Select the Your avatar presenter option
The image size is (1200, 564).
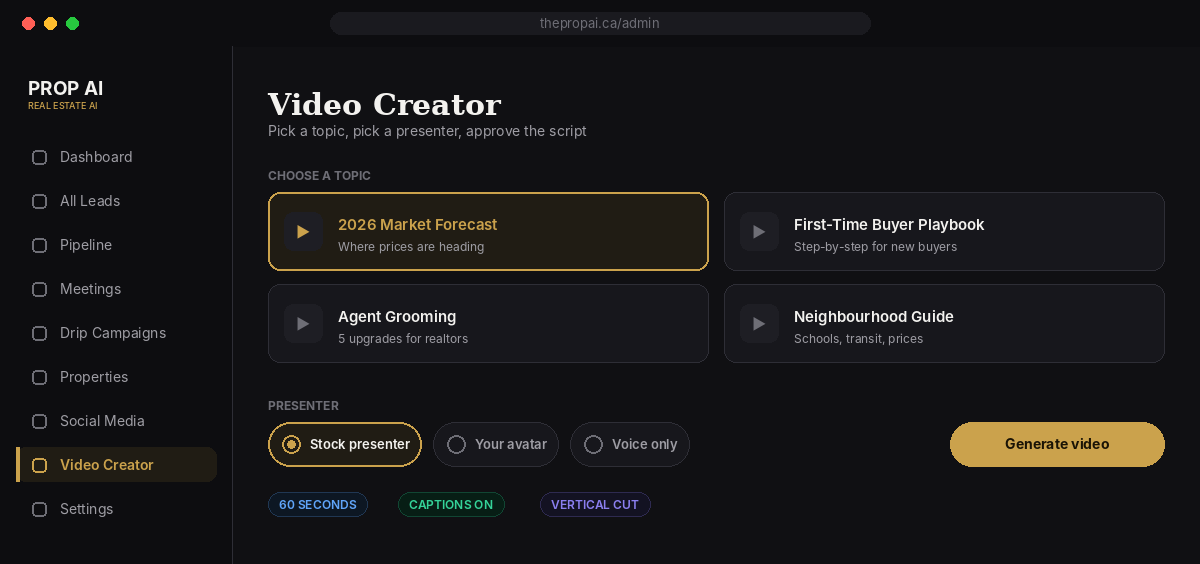[496, 444]
